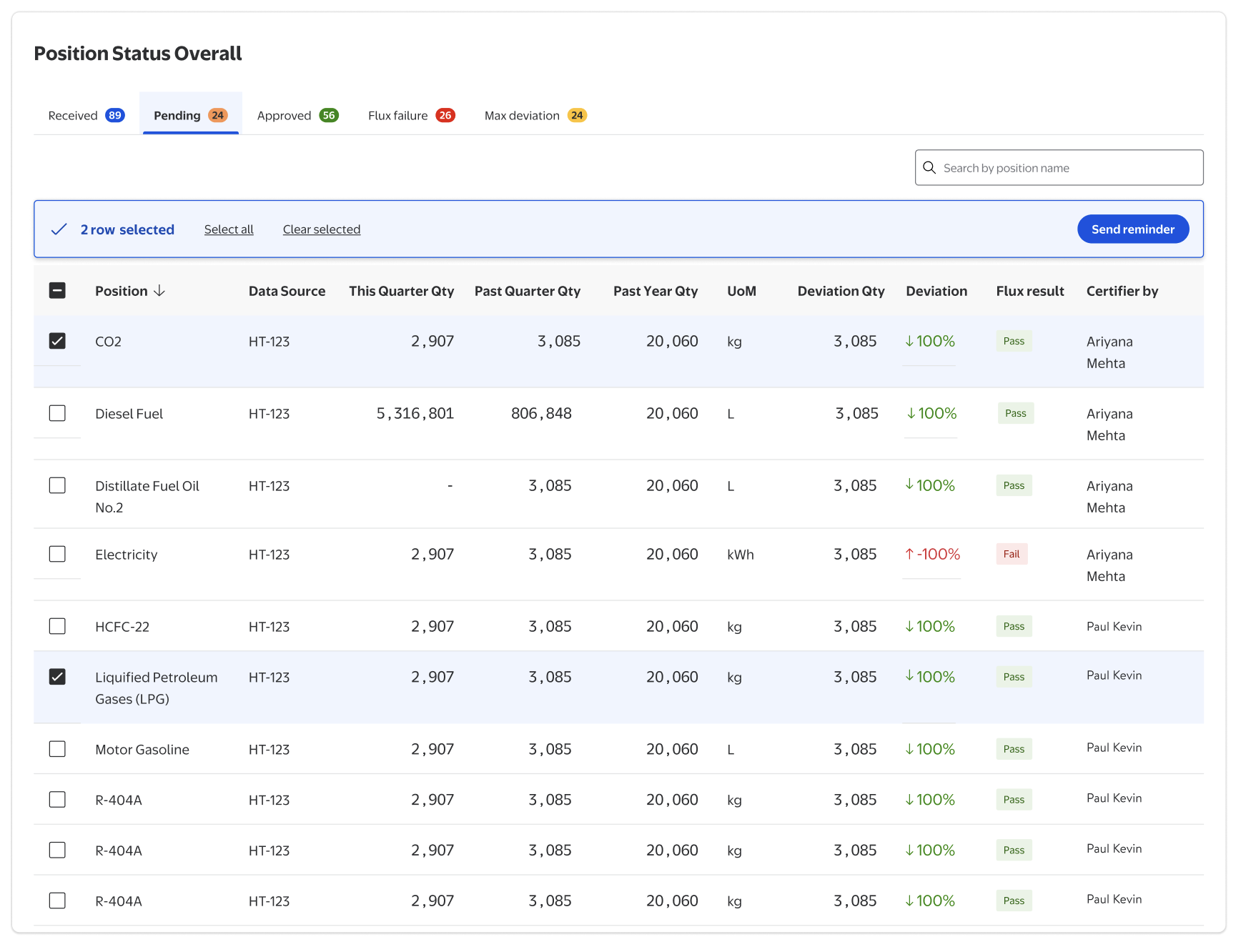This screenshot has width=1241, height=952.
Task: Click the search magnifier icon
Action: click(x=929, y=168)
